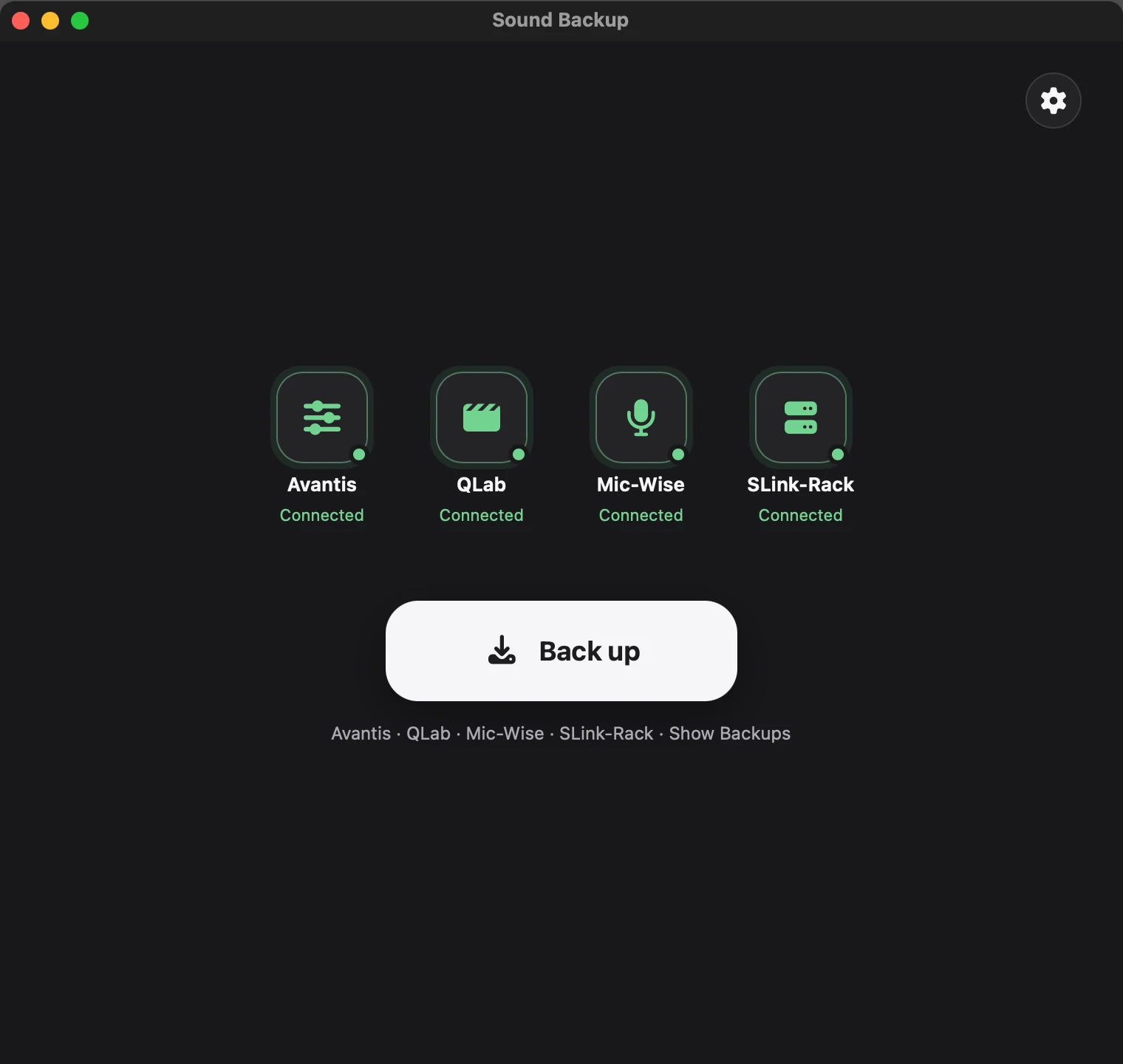The width and height of the screenshot is (1123, 1064).
Task: Click the Mic-Wise device label
Action: pyautogui.click(x=641, y=485)
